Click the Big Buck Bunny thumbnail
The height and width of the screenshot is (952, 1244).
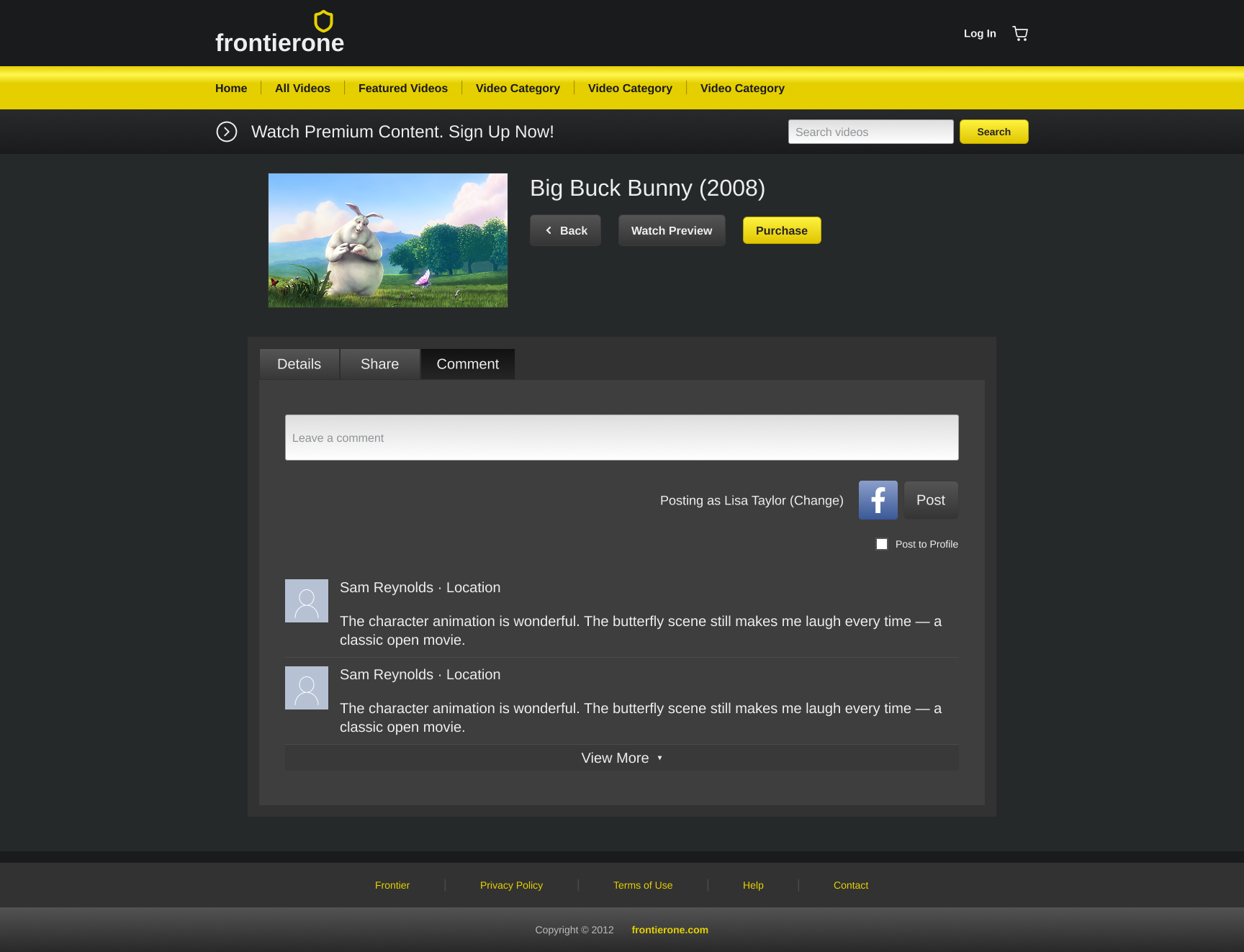click(x=388, y=240)
